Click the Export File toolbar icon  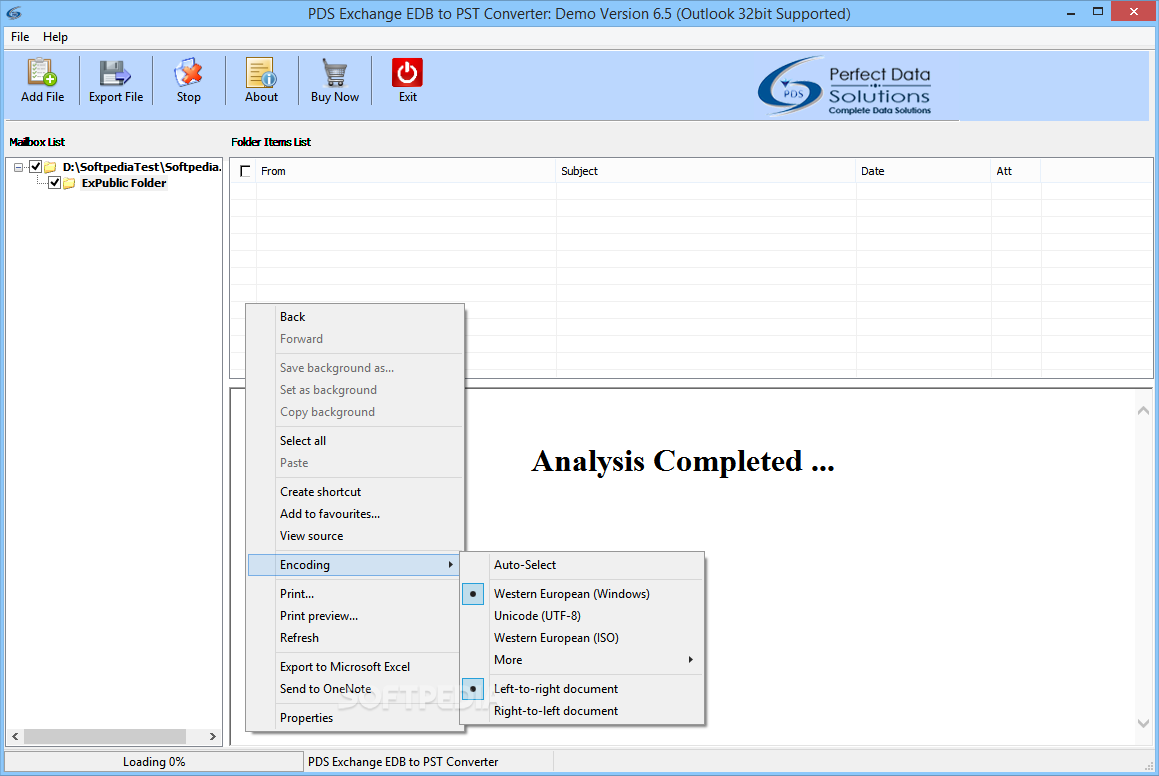[115, 72]
